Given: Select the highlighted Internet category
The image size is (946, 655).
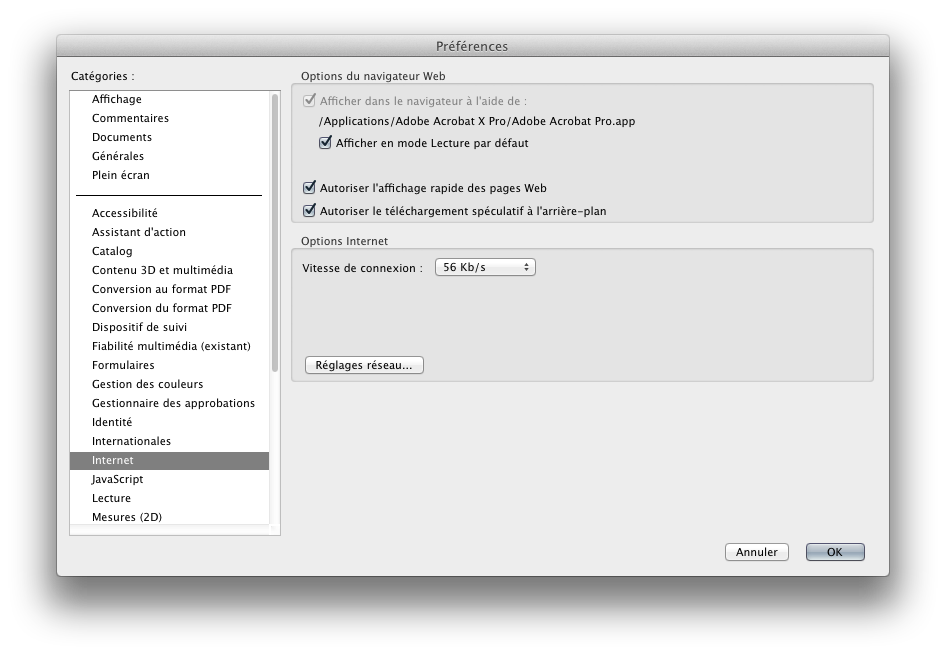Looking at the screenshot, I should 169,460.
